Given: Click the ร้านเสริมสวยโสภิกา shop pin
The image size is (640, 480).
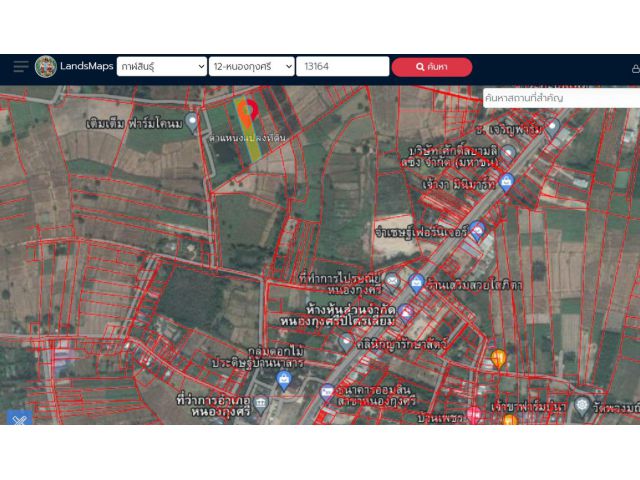Looking at the screenshot, I should click(416, 283).
